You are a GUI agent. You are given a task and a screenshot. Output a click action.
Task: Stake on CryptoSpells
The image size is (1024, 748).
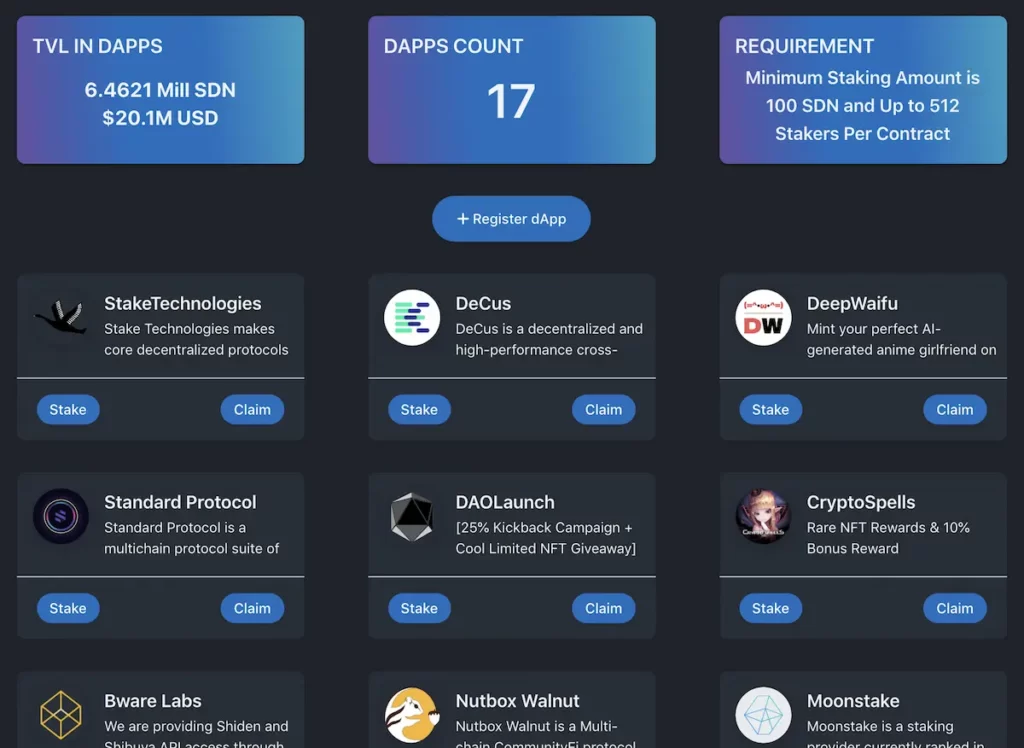pos(771,608)
